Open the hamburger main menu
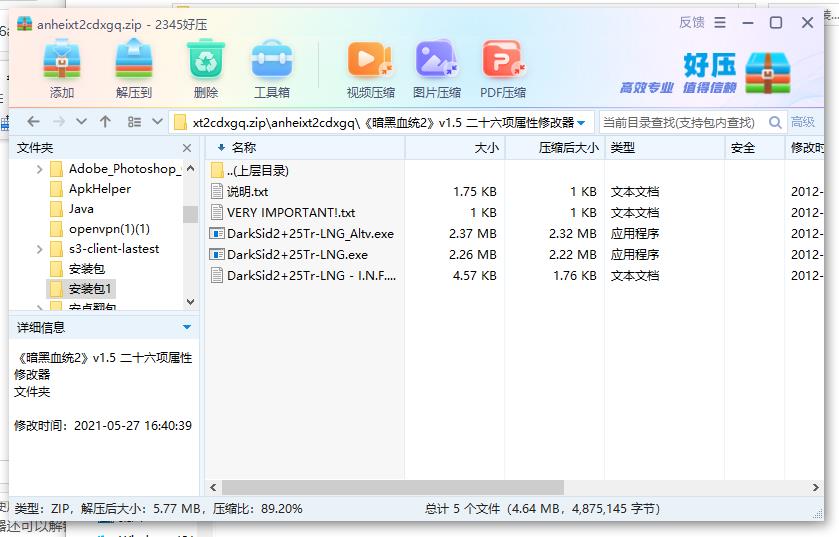 (x=720, y=22)
